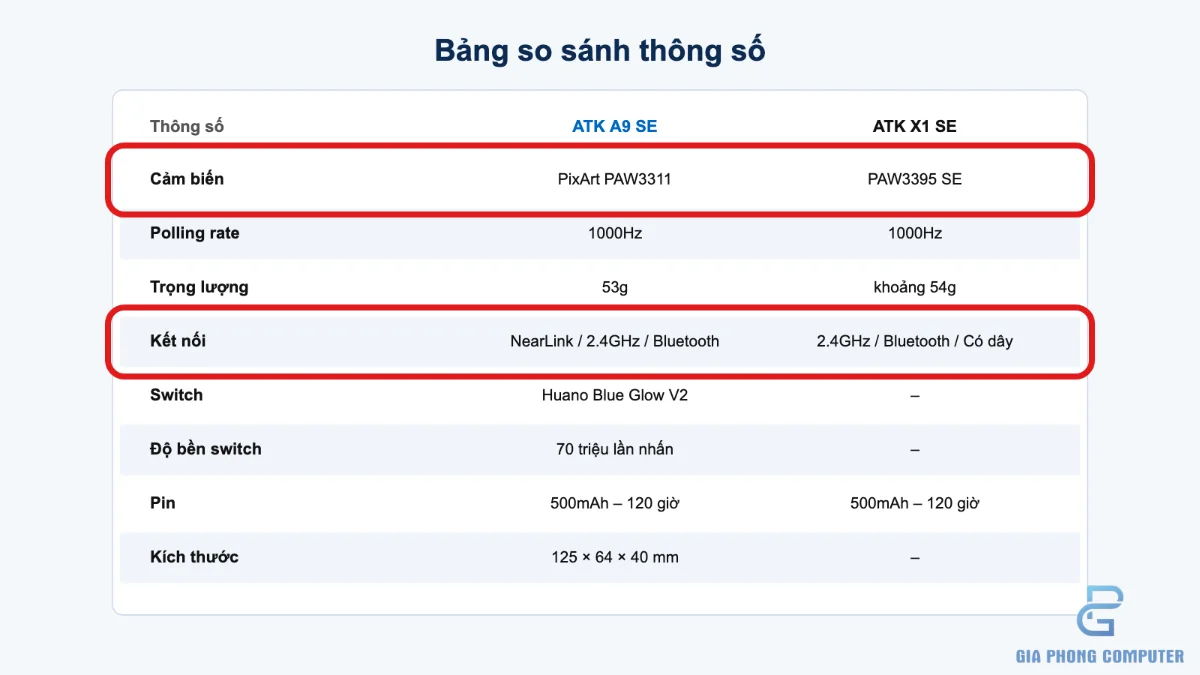
Task: Click the "khoảng 54g" weight cell
Action: point(915,288)
